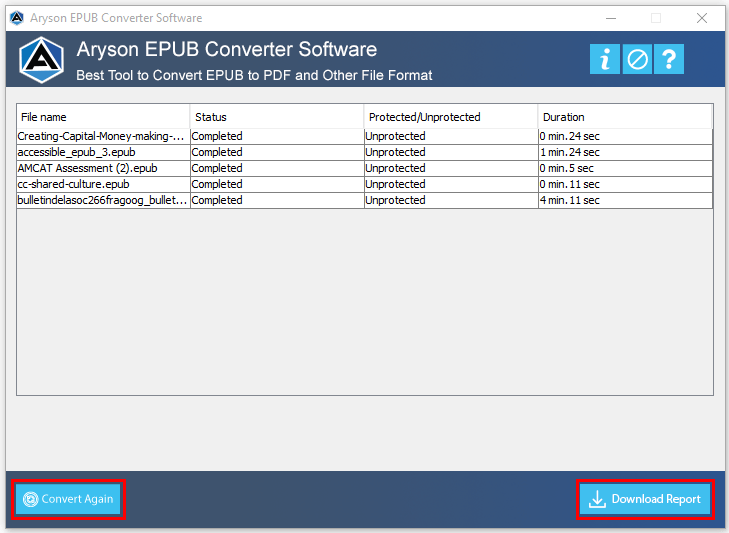Select the bulletindelasoc266fragoog file name
This screenshot has width=729, height=533.
(103, 200)
